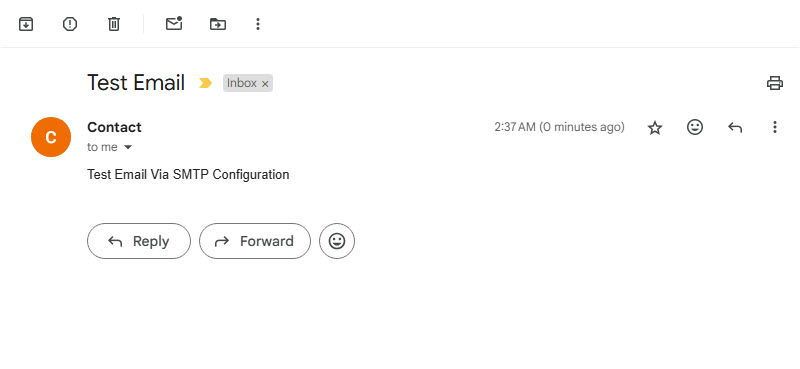Click the Forward button
The width and height of the screenshot is (800, 369).
pyautogui.click(x=255, y=241)
